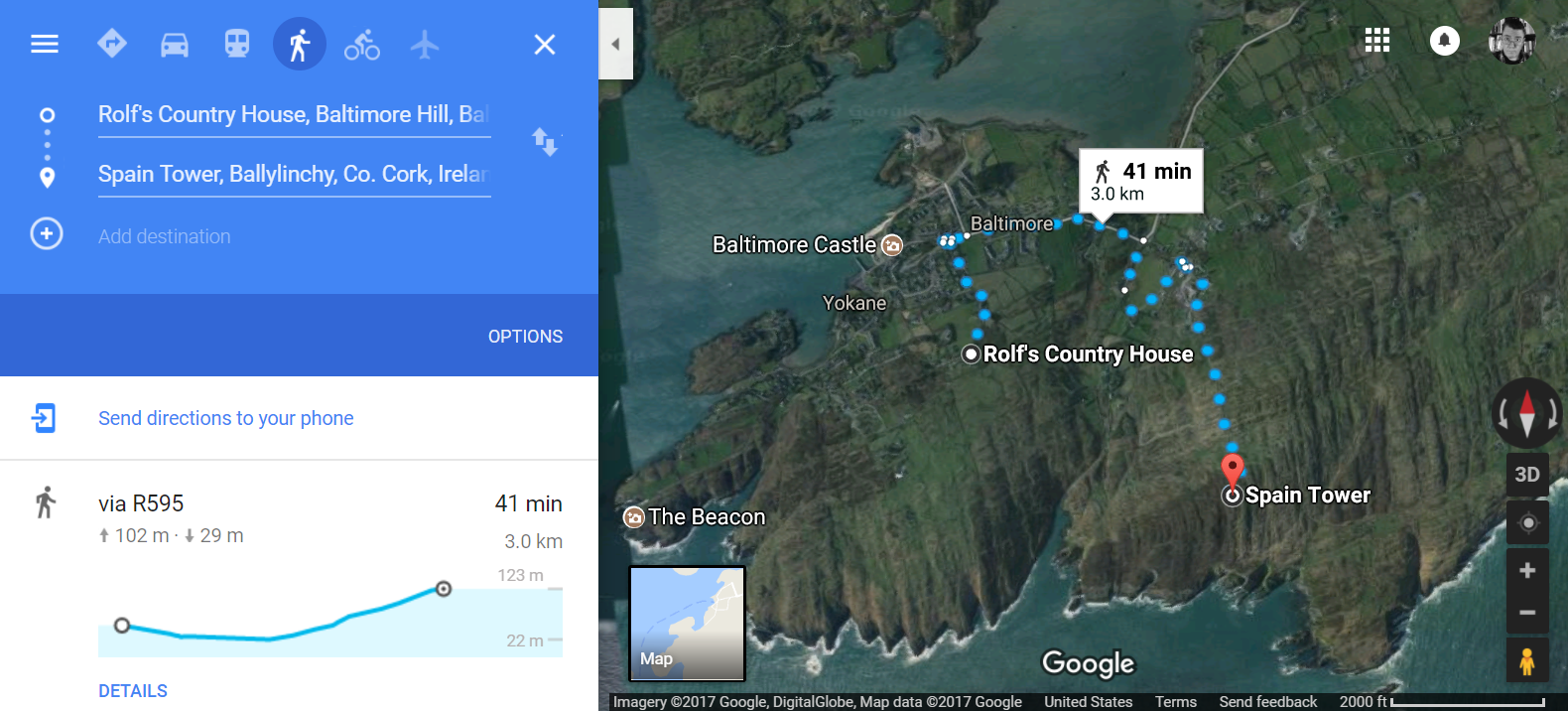Click the red Spain Tower pin
Viewport: 1568px width, 711px height.
1232,470
